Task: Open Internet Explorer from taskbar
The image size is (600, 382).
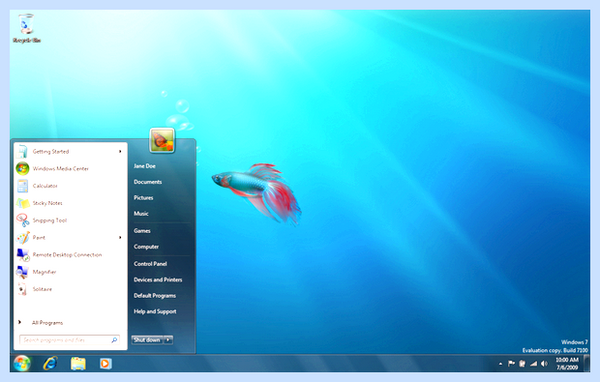Action: coord(50,363)
